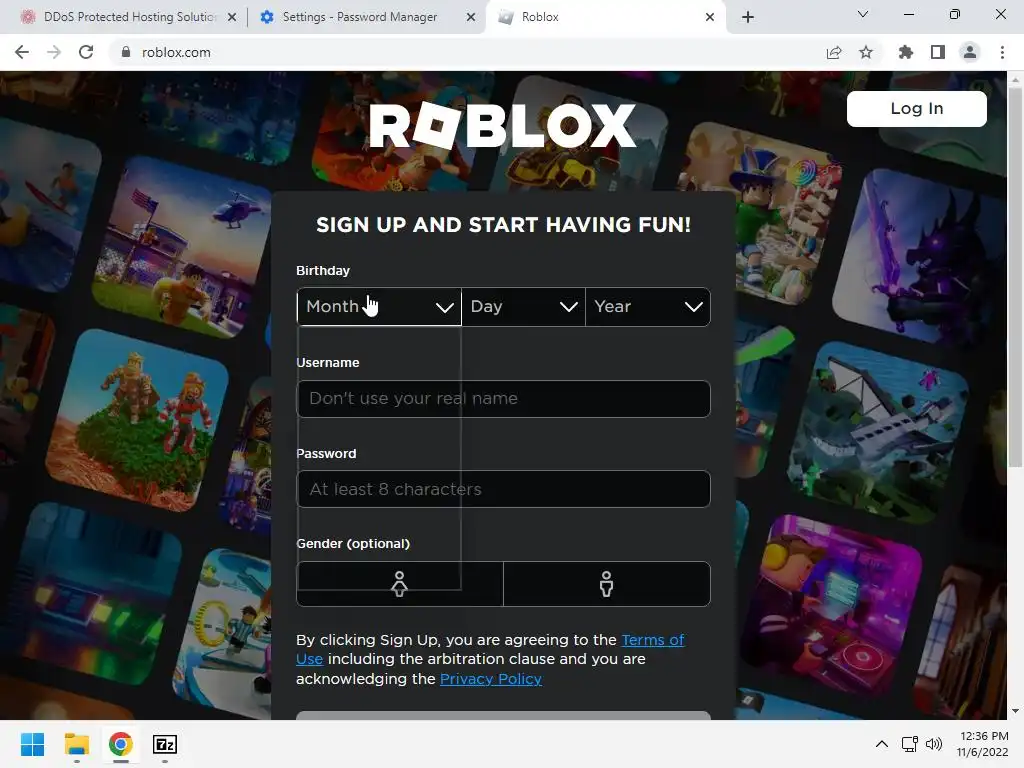Focus the Password input field

pyautogui.click(x=504, y=488)
